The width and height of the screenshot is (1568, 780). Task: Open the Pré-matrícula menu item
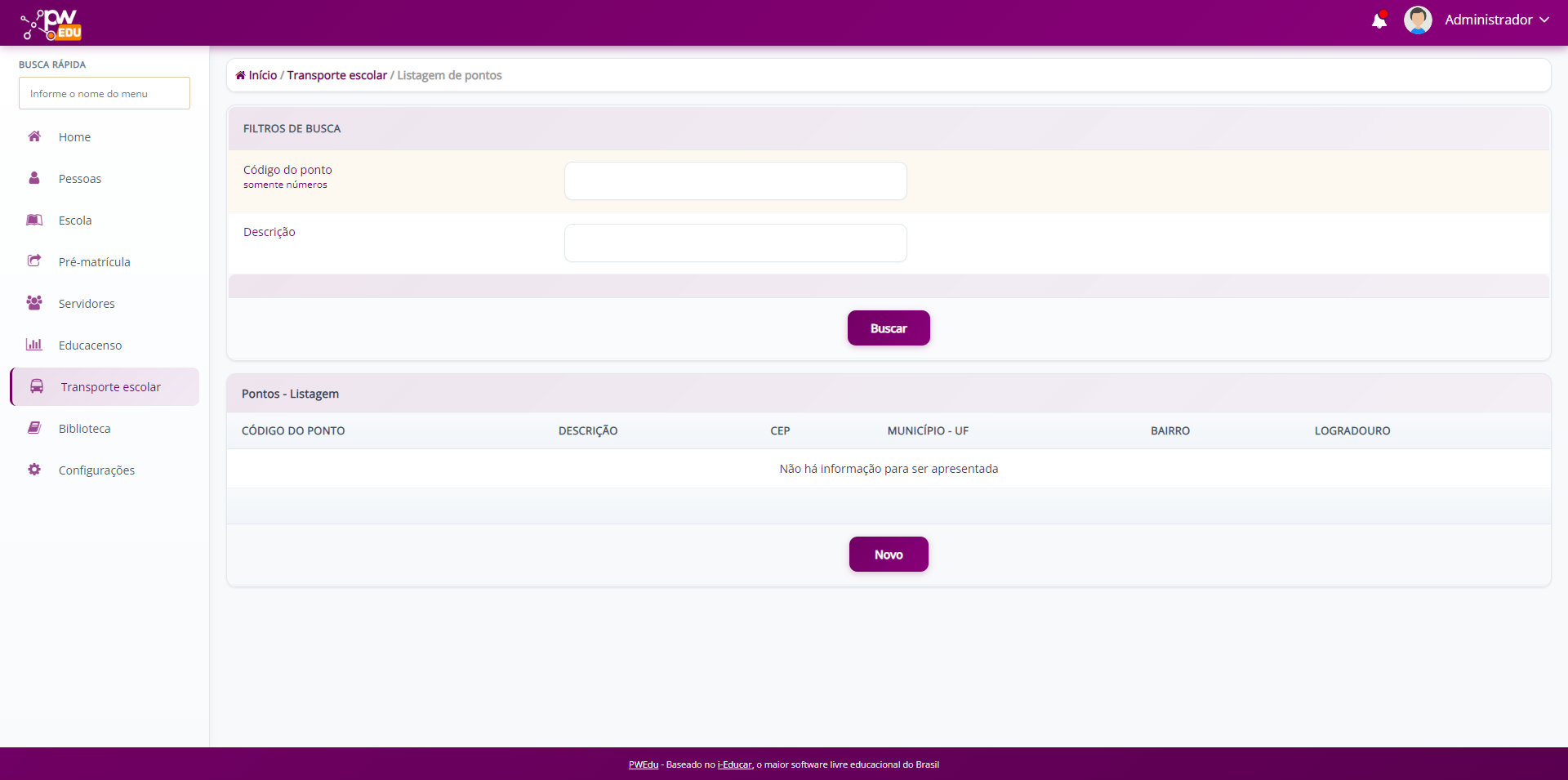(x=94, y=262)
